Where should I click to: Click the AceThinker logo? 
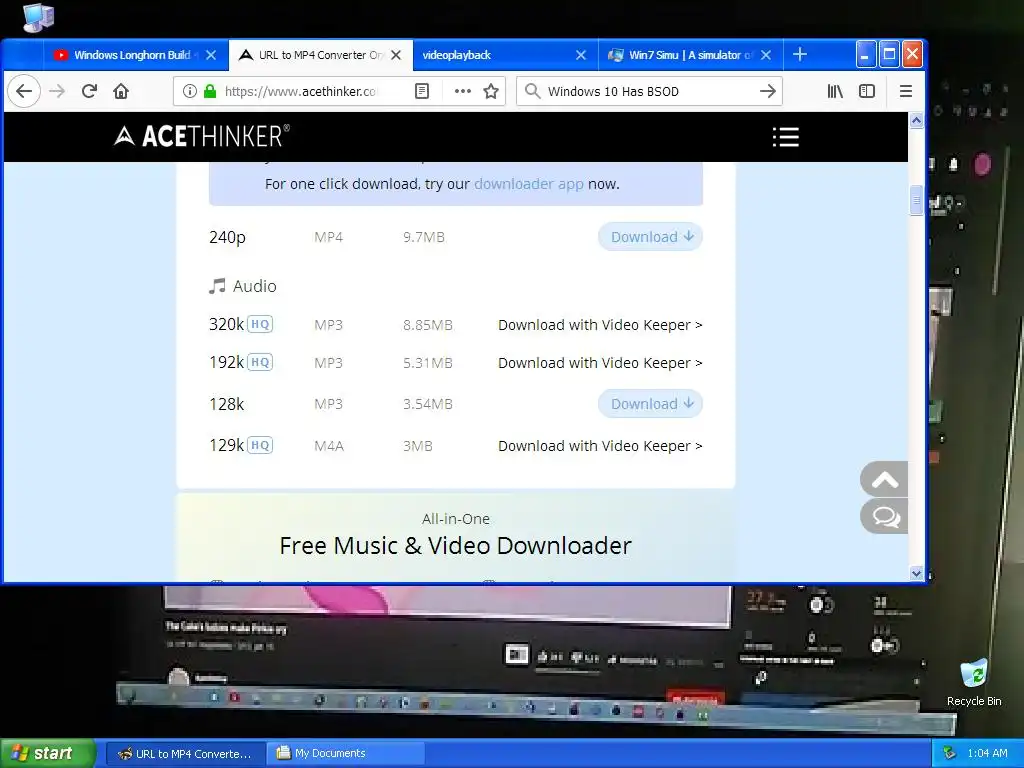202,136
